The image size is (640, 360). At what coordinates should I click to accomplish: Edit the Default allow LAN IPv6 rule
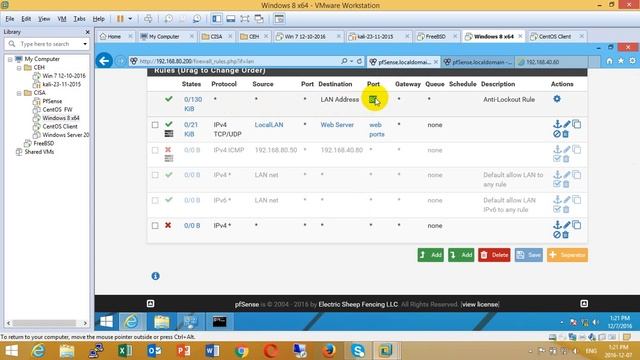(x=567, y=200)
